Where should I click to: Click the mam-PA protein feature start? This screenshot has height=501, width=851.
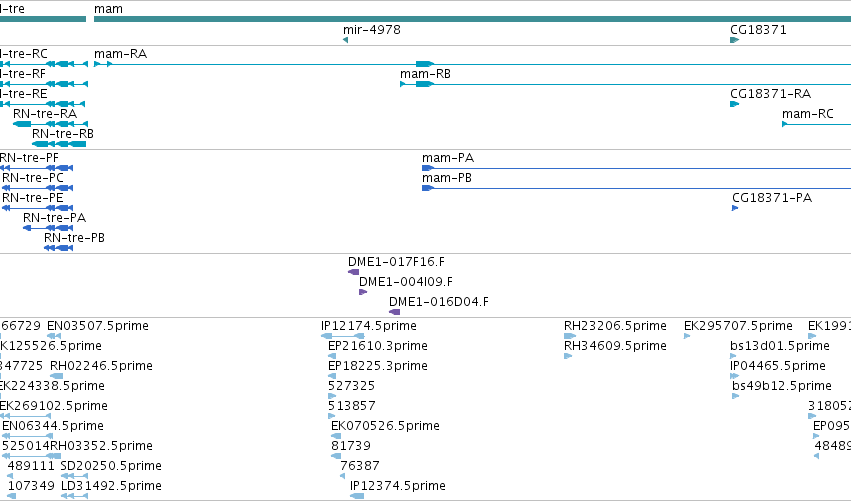(x=428, y=168)
